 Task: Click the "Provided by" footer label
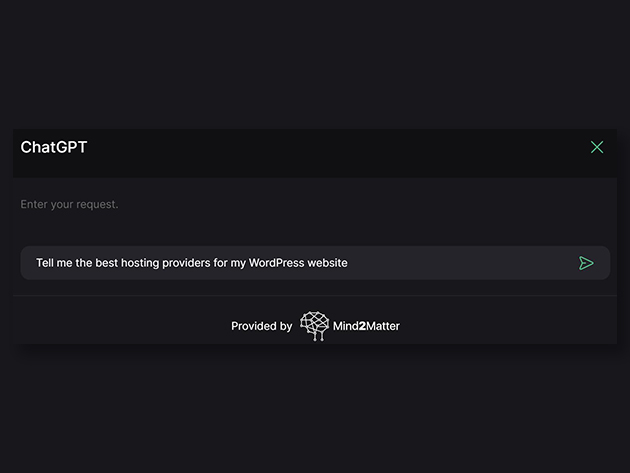(262, 326)
